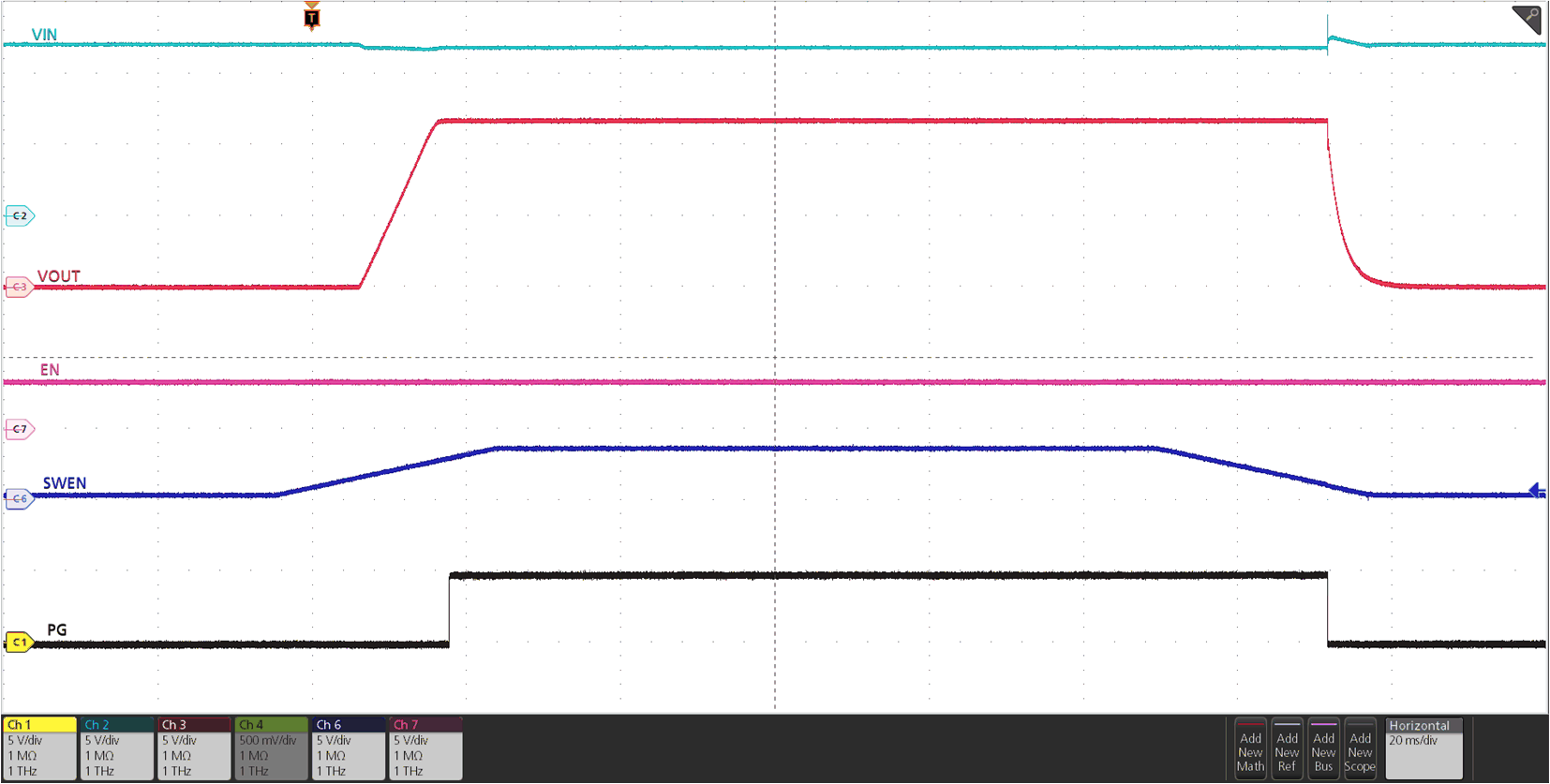Select the greyed Ch 4 badge
The height and width of the screenshot is (784, 1550).
271,748
